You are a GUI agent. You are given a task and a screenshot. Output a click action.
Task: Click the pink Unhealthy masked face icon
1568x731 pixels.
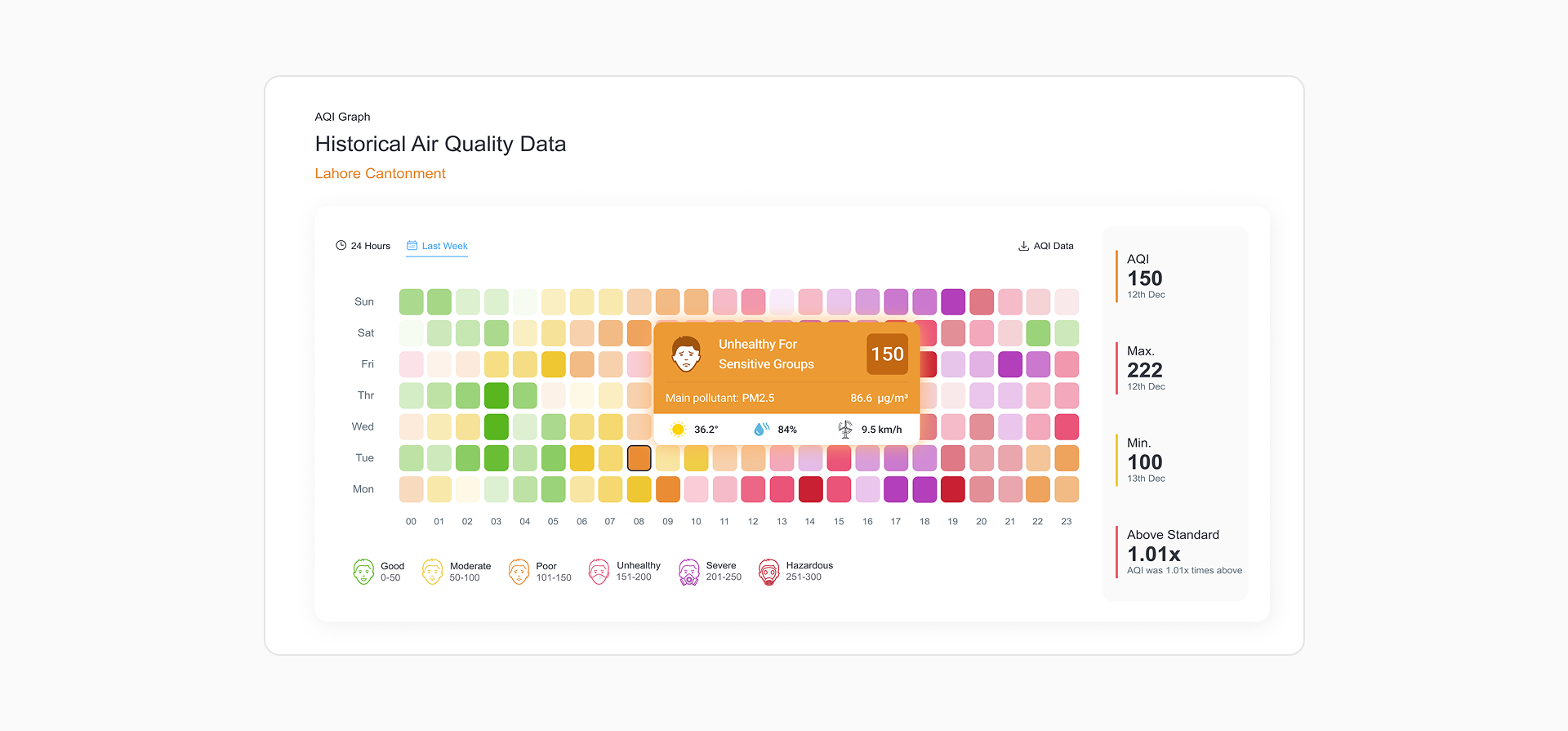pyautogui.click(x=599, y=572)
